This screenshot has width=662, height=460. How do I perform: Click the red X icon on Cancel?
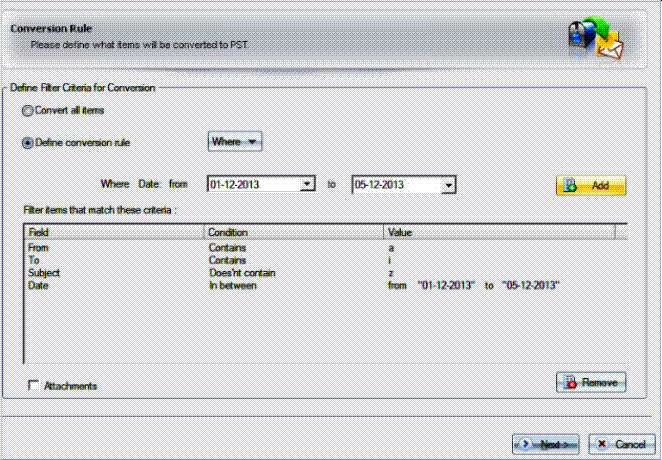602,444
